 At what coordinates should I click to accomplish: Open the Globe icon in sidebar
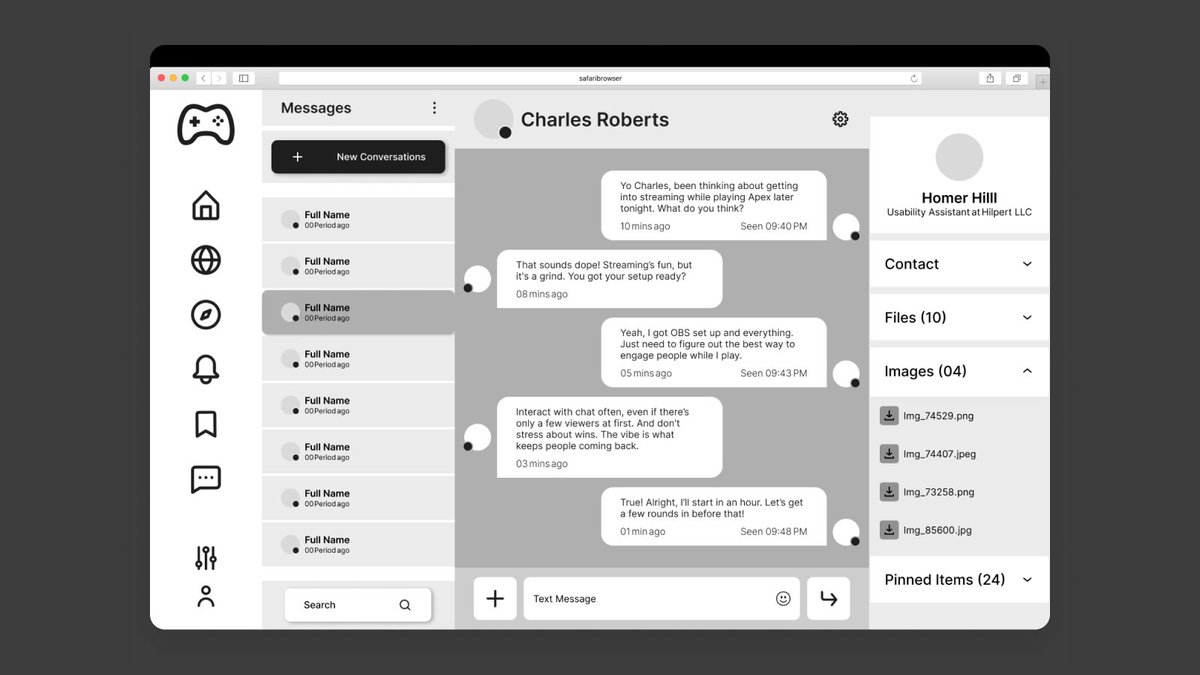coord(205,260)
